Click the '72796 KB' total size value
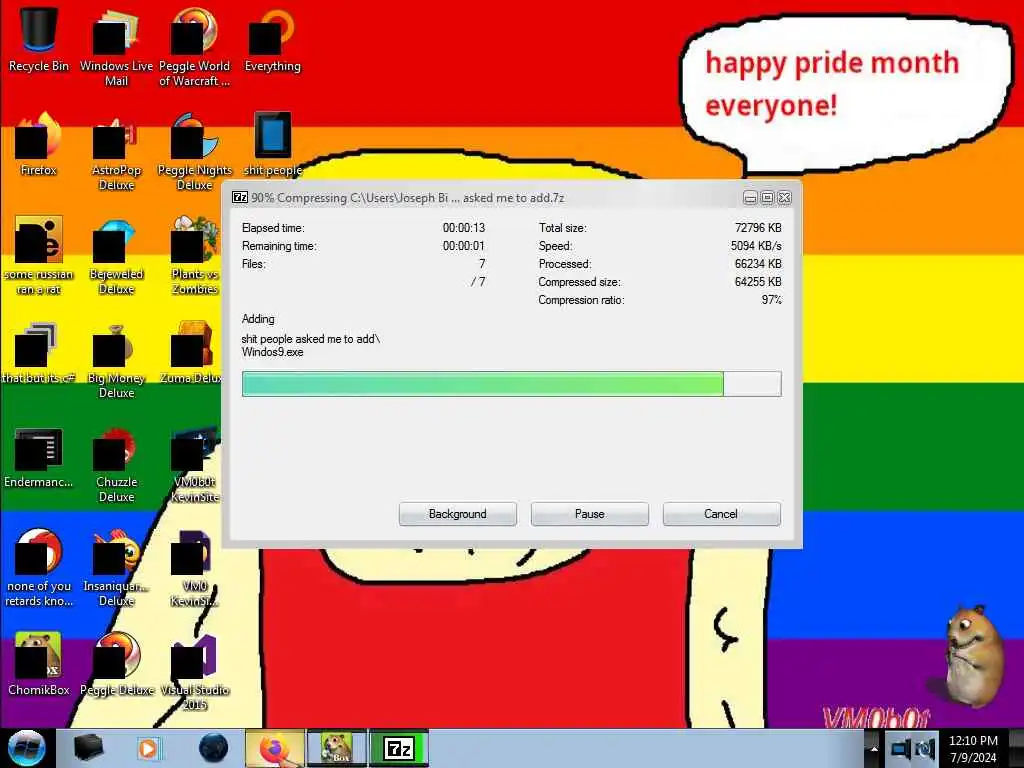 tap(758, 228)
